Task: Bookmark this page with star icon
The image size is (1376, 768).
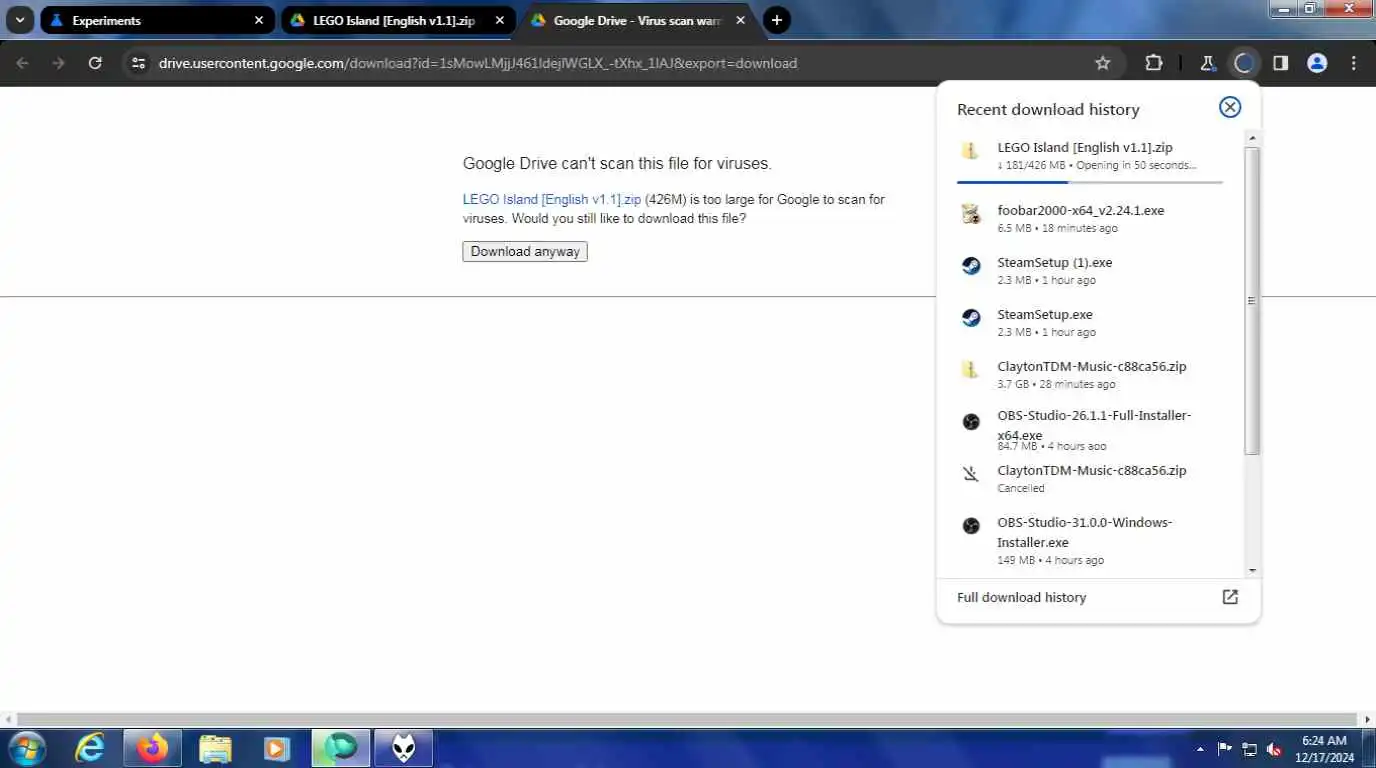Action: [x=1103, y=63]
